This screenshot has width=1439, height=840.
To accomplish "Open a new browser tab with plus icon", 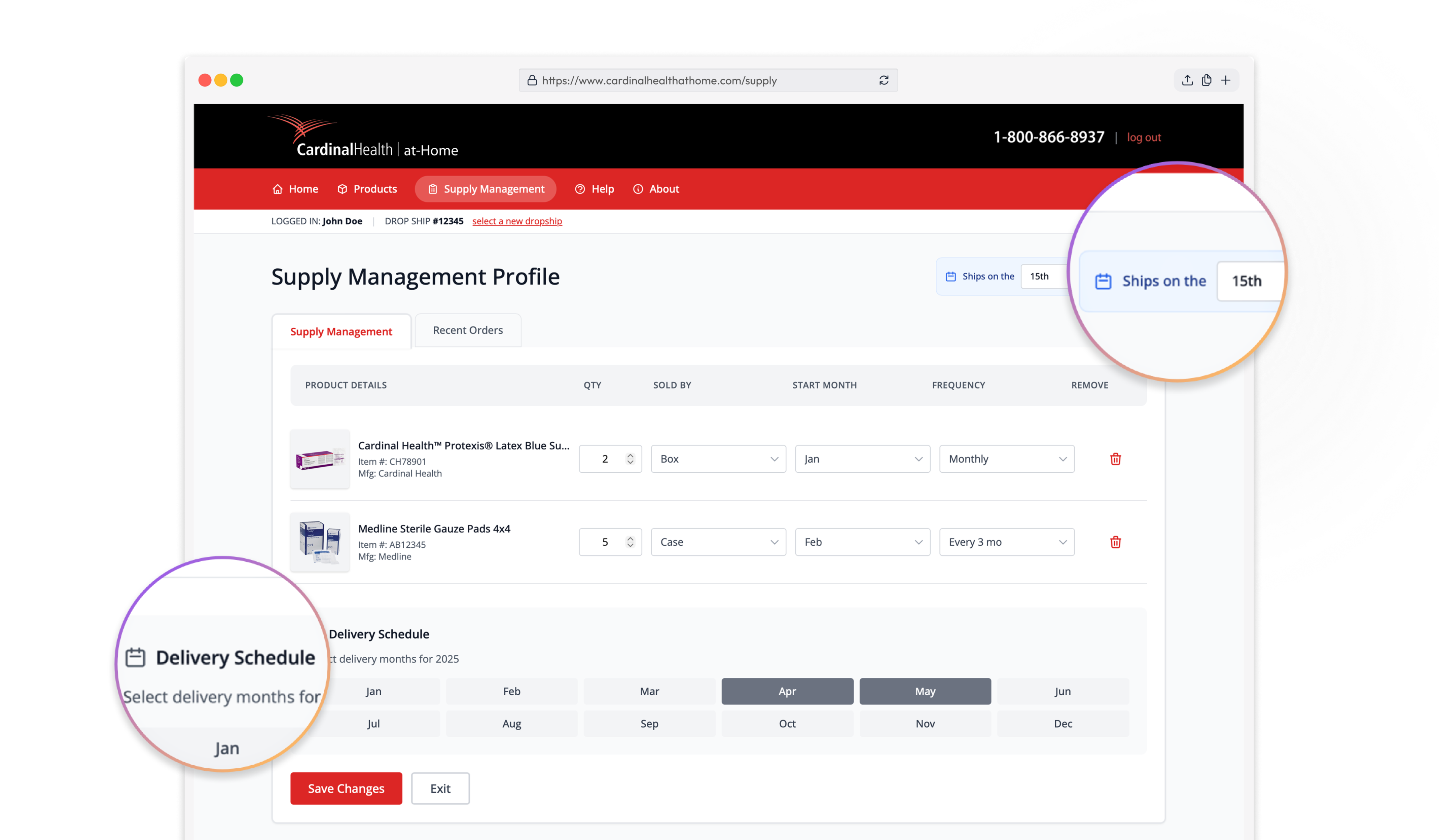I will tap(1225, 80).
